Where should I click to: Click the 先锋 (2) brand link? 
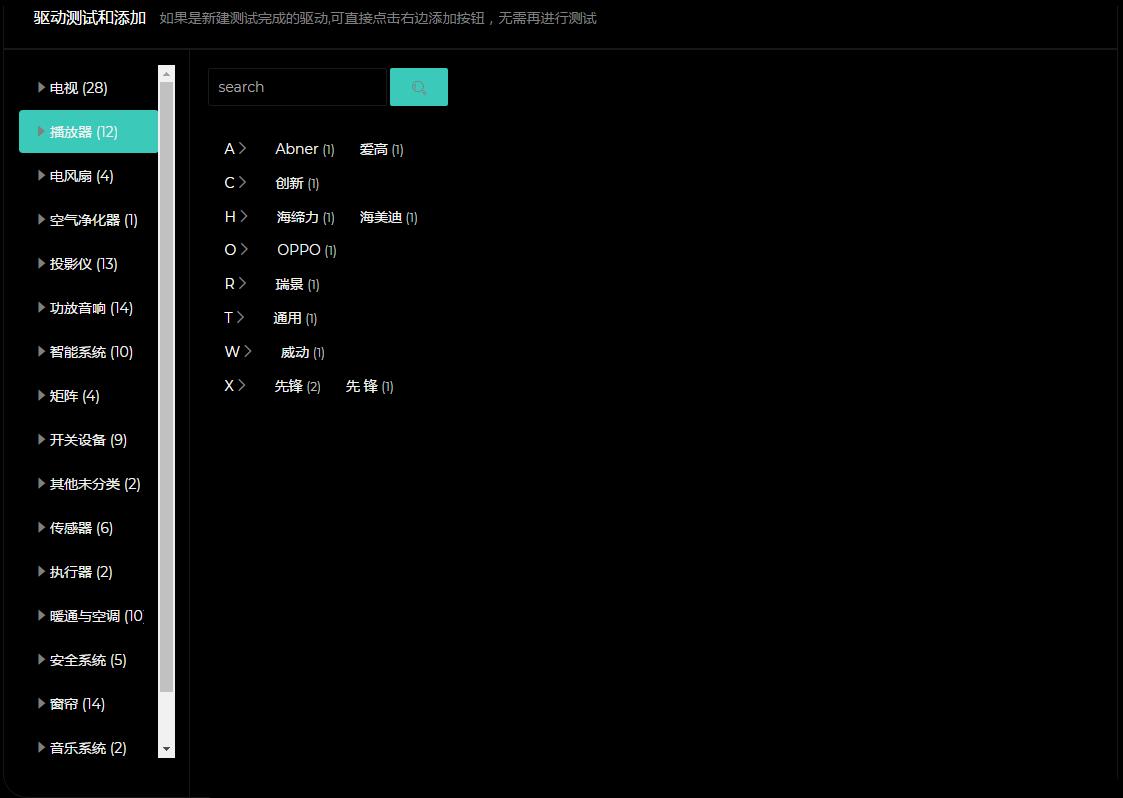tap(297, 386)
